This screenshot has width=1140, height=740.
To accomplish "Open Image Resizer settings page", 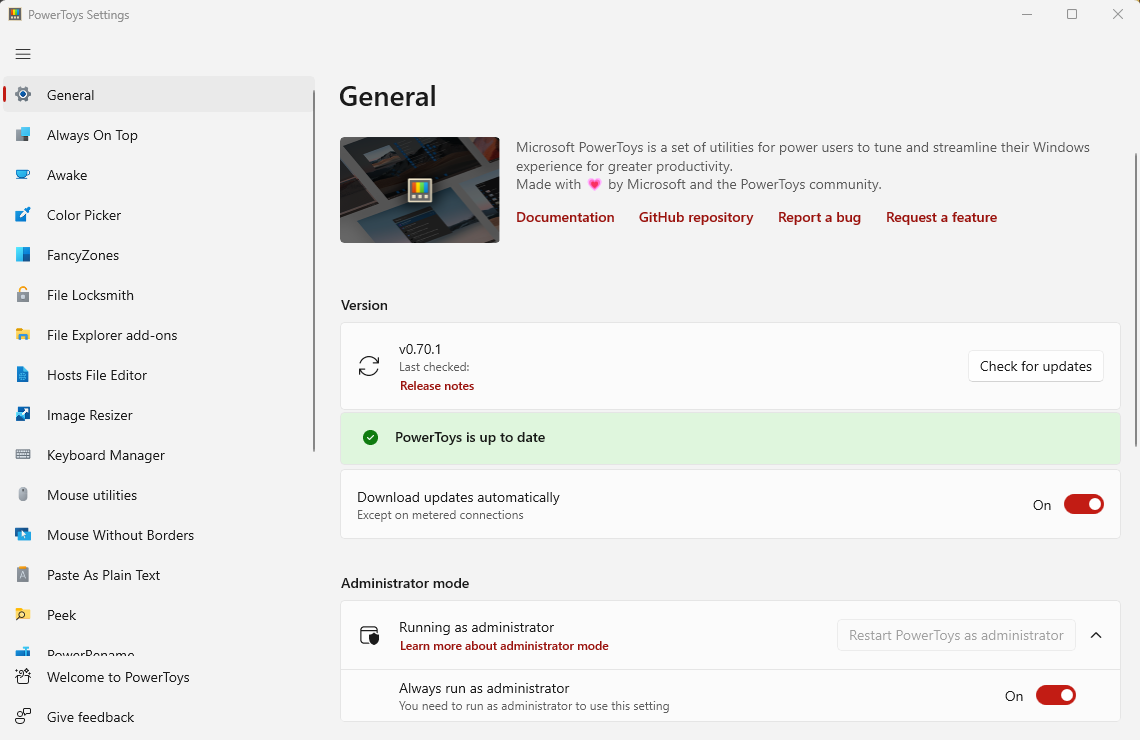I will [159, 414].
